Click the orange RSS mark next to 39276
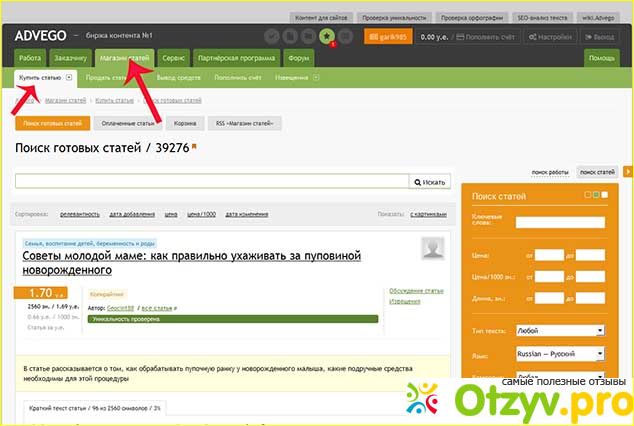Screen dimensions: 634x426 (x=194, y=147)
